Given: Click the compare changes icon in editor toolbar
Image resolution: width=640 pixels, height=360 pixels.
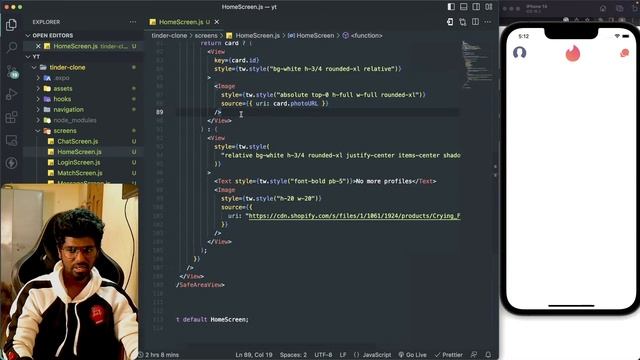Looking at the screenshot, I should coord(463,22).
